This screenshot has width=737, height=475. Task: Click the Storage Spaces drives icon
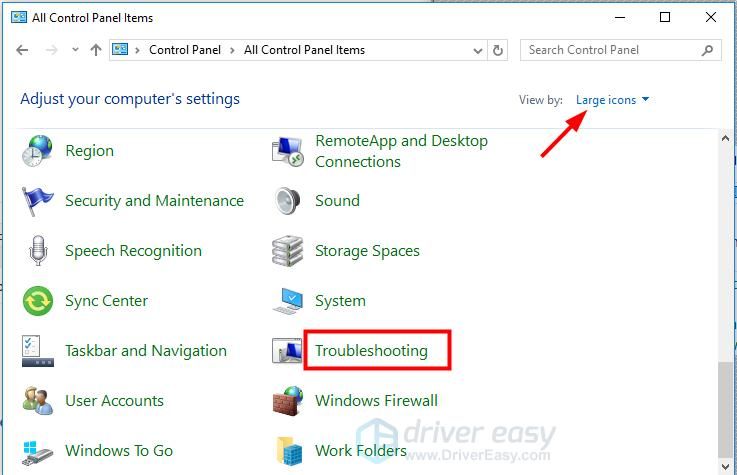(x=288, y=251)
